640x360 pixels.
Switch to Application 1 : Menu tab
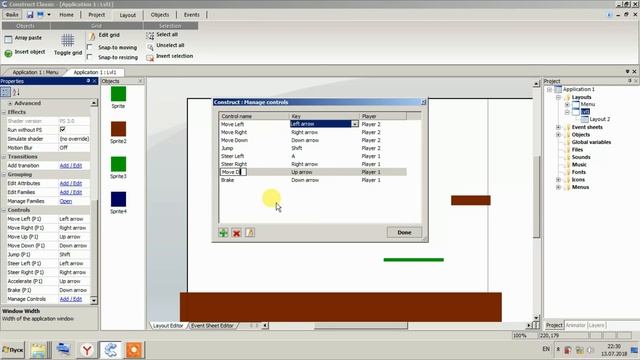coord(35,72)
